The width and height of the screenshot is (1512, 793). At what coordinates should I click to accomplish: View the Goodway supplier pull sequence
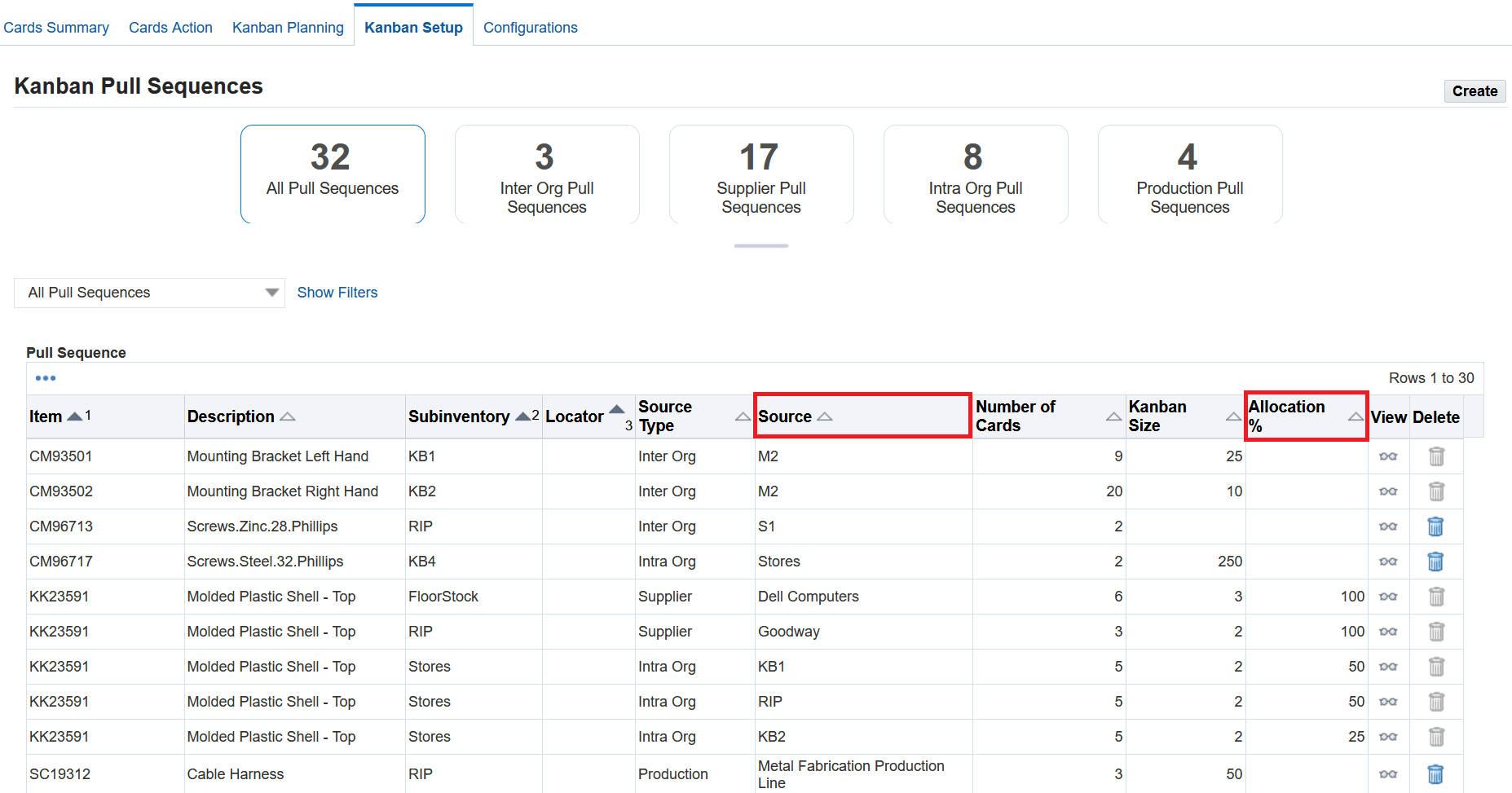tap(1388, 632)
